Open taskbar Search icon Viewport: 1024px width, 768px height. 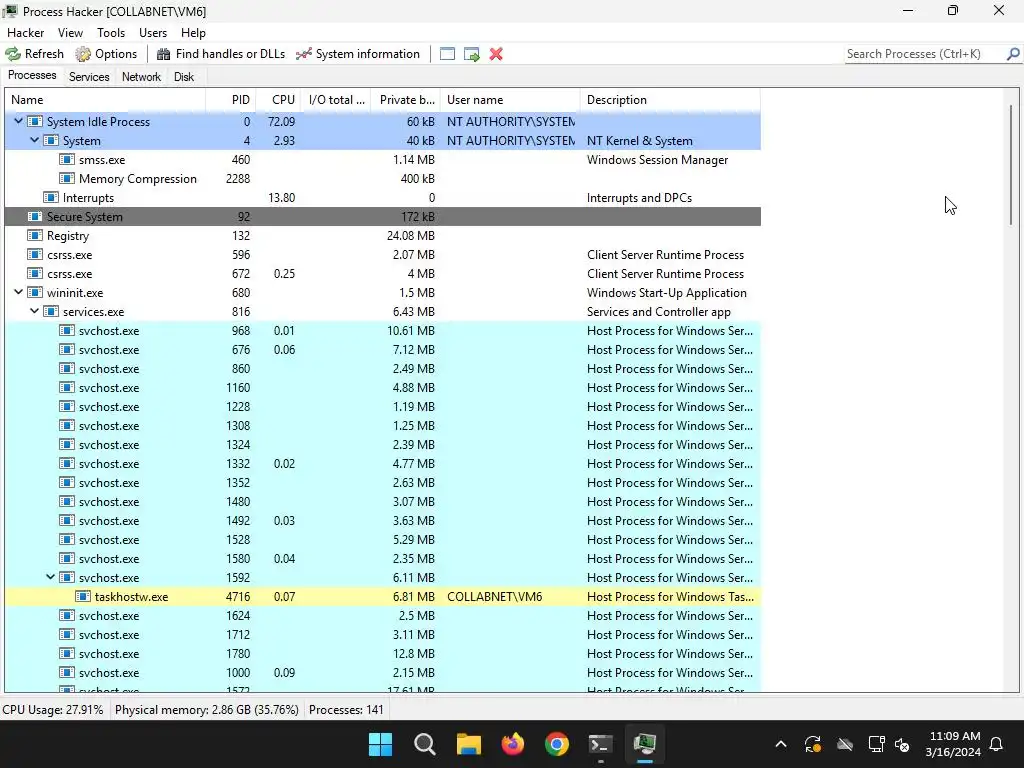pyautogui.click(x=424, y=744)
